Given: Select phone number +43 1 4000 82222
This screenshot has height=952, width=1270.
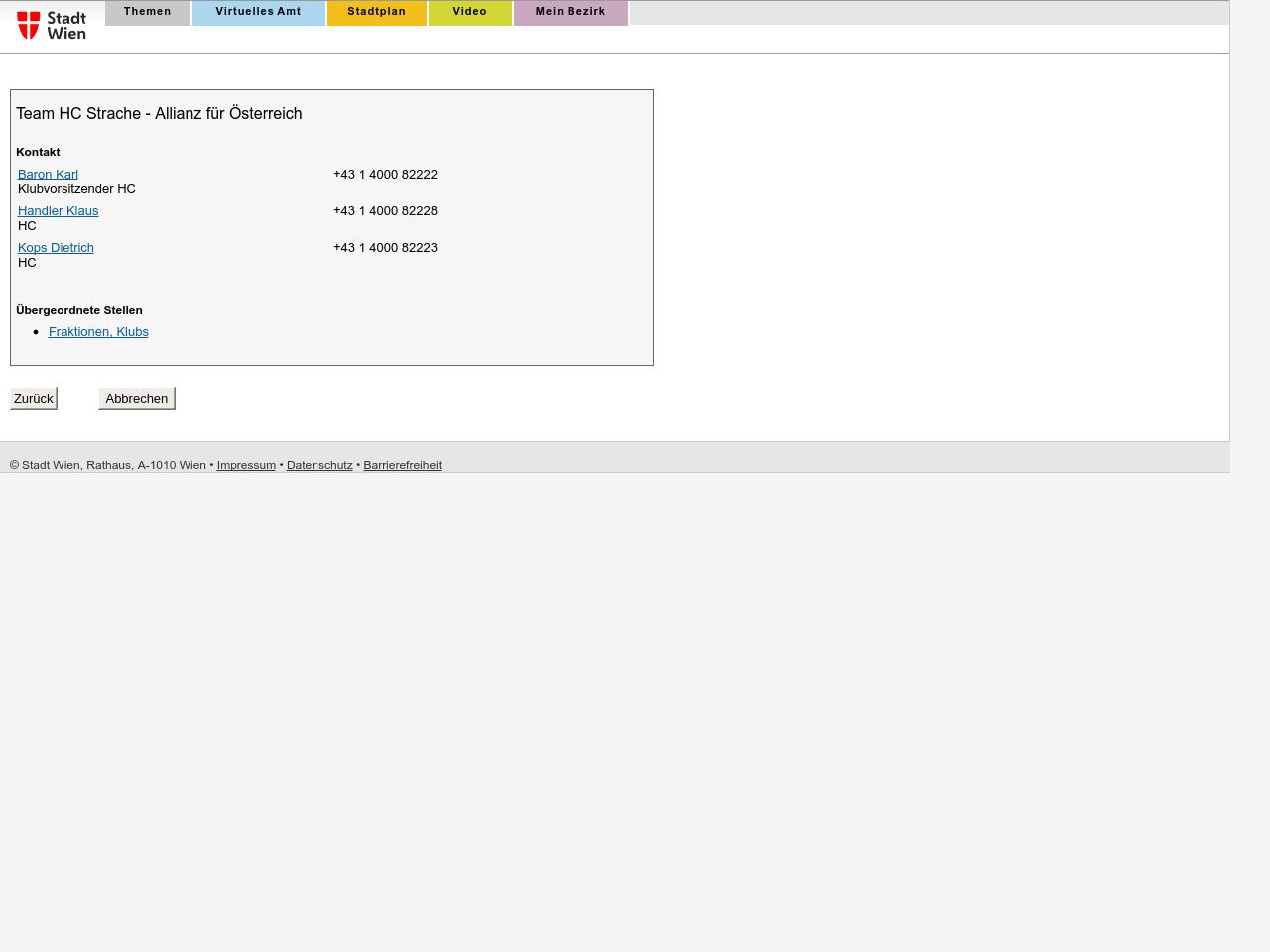Looking at the screenshot, I should tap(385, 174).
